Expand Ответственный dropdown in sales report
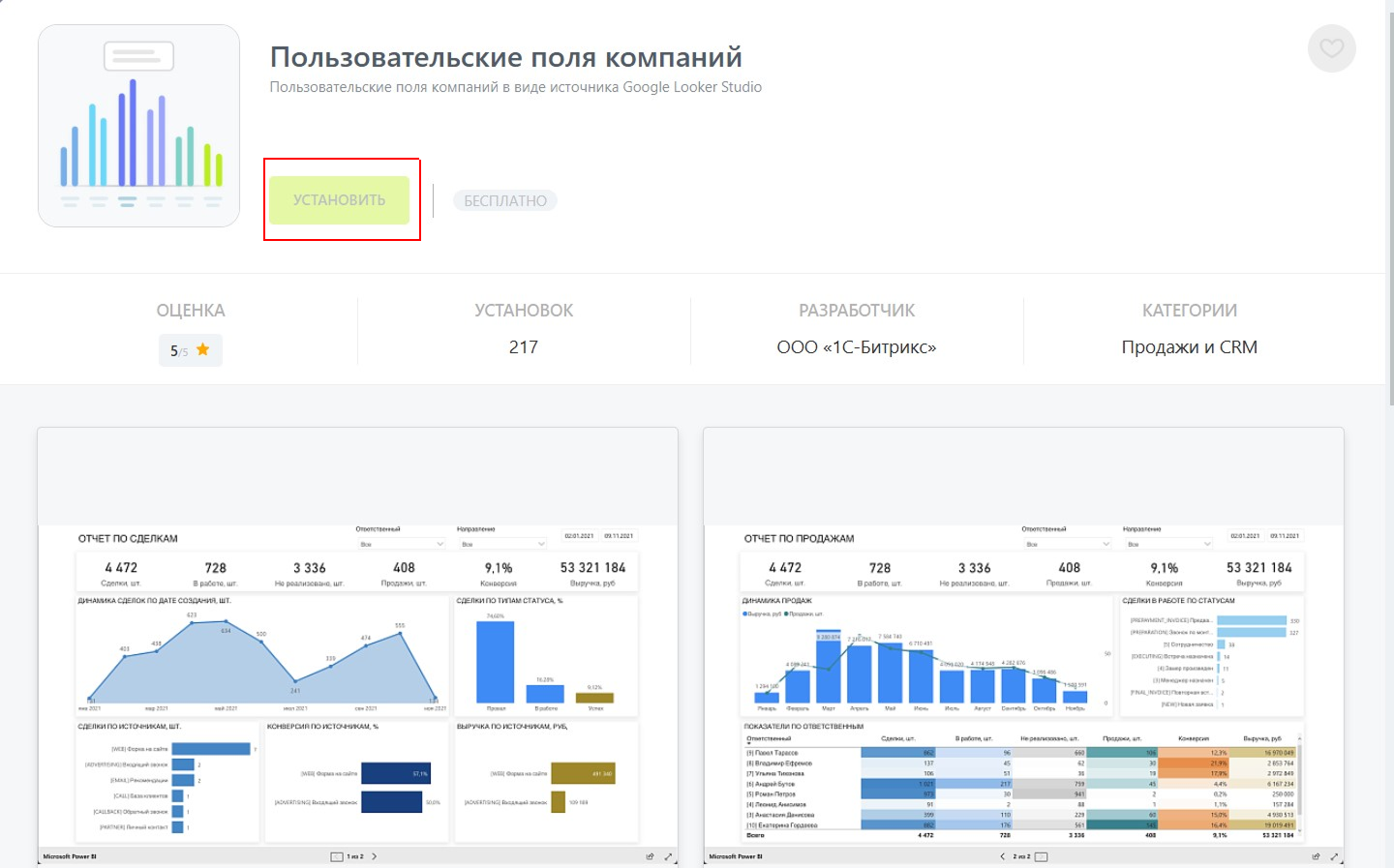This screenshot has width=1394, height=868. pos(1066,544)
